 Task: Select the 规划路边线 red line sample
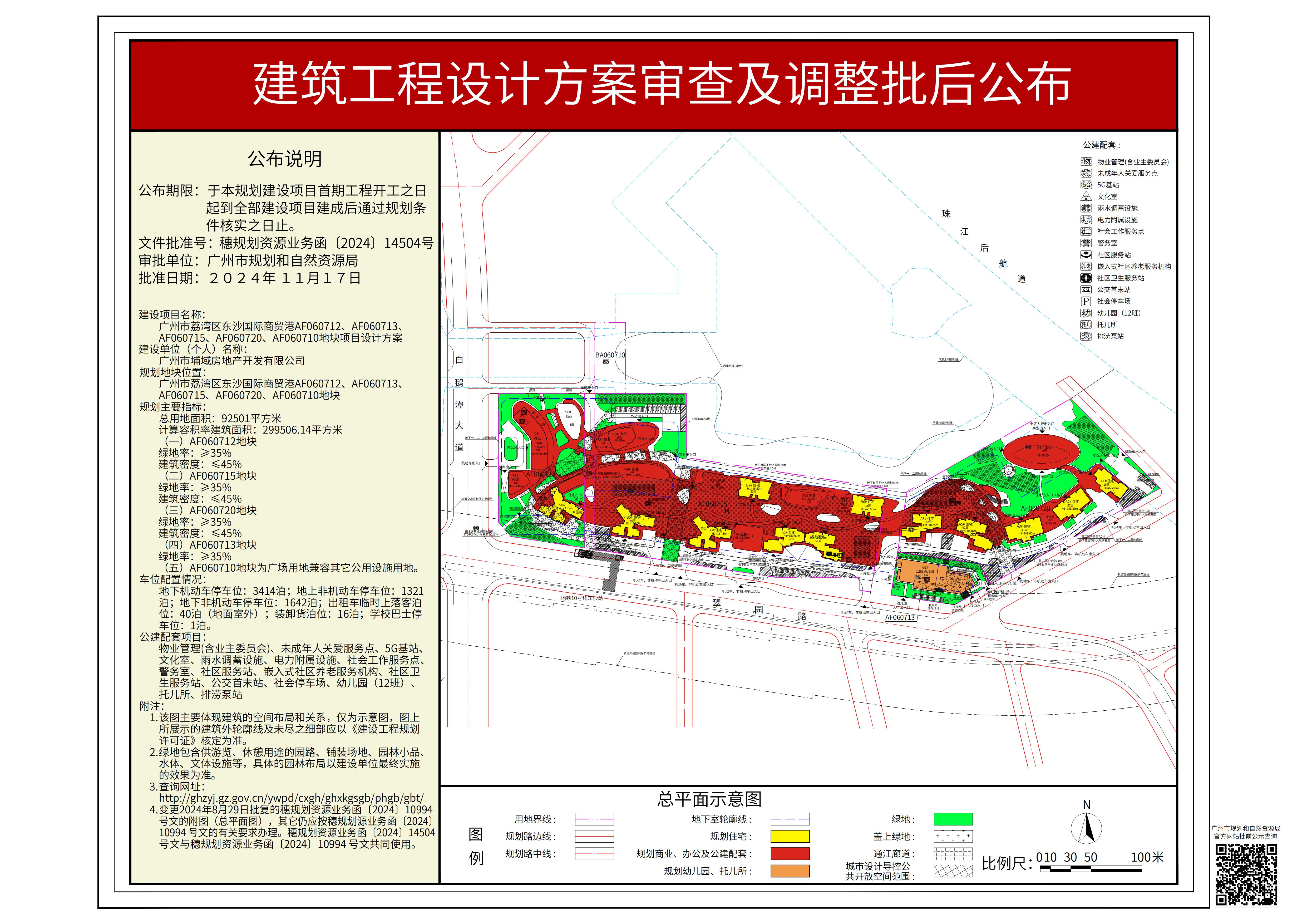pyautogui.click(x=594, y=837)
